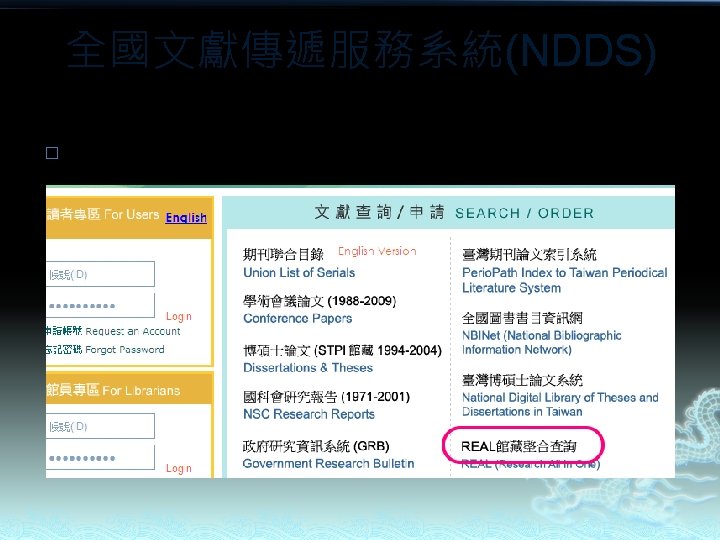The width and height of the screenshot is (720, 540).
Task: Click Login in the For Librarians section
Action: click(179, 468)
